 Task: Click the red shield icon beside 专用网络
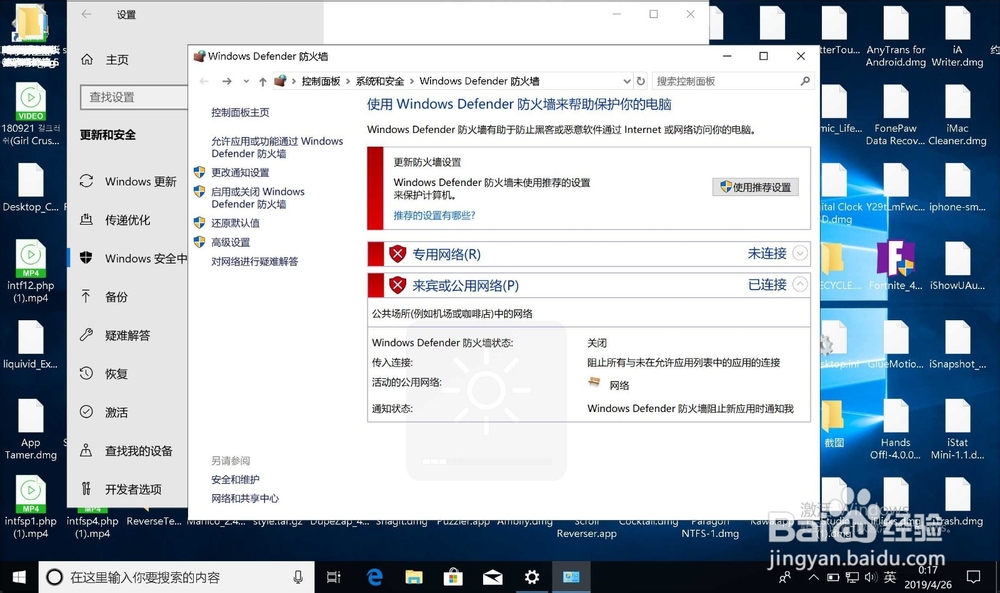(397, 254)
